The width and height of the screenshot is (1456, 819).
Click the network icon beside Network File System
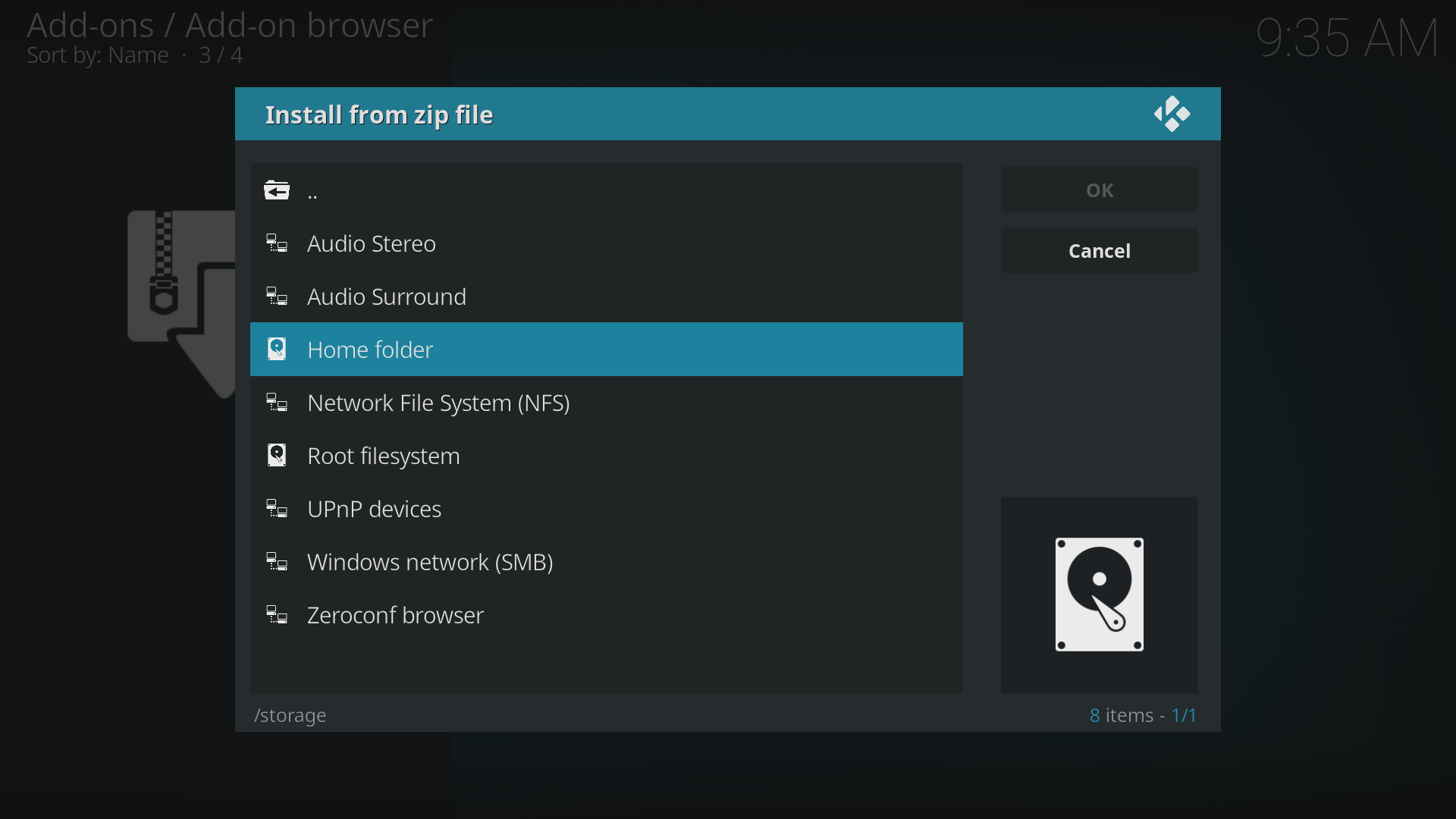(x=277, y=403)
